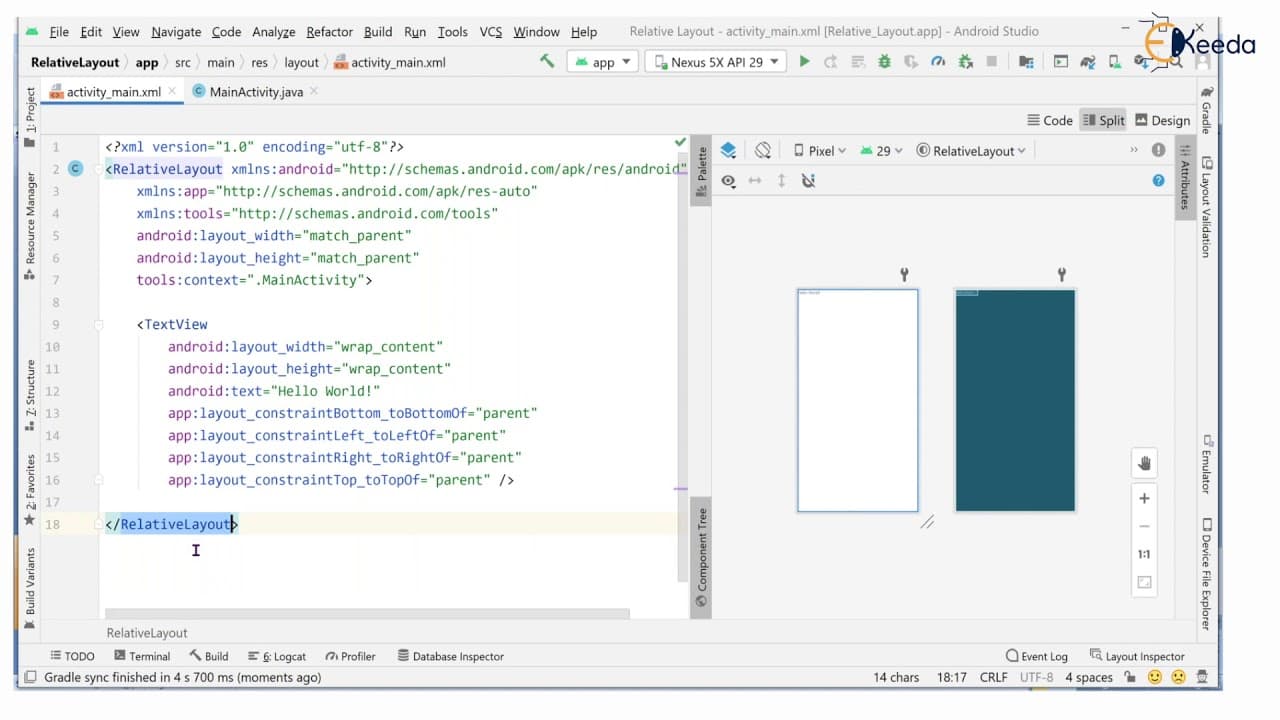Open the Event Log
1280x720 pixels.
pyautogui.click(x=1037, y=656)
